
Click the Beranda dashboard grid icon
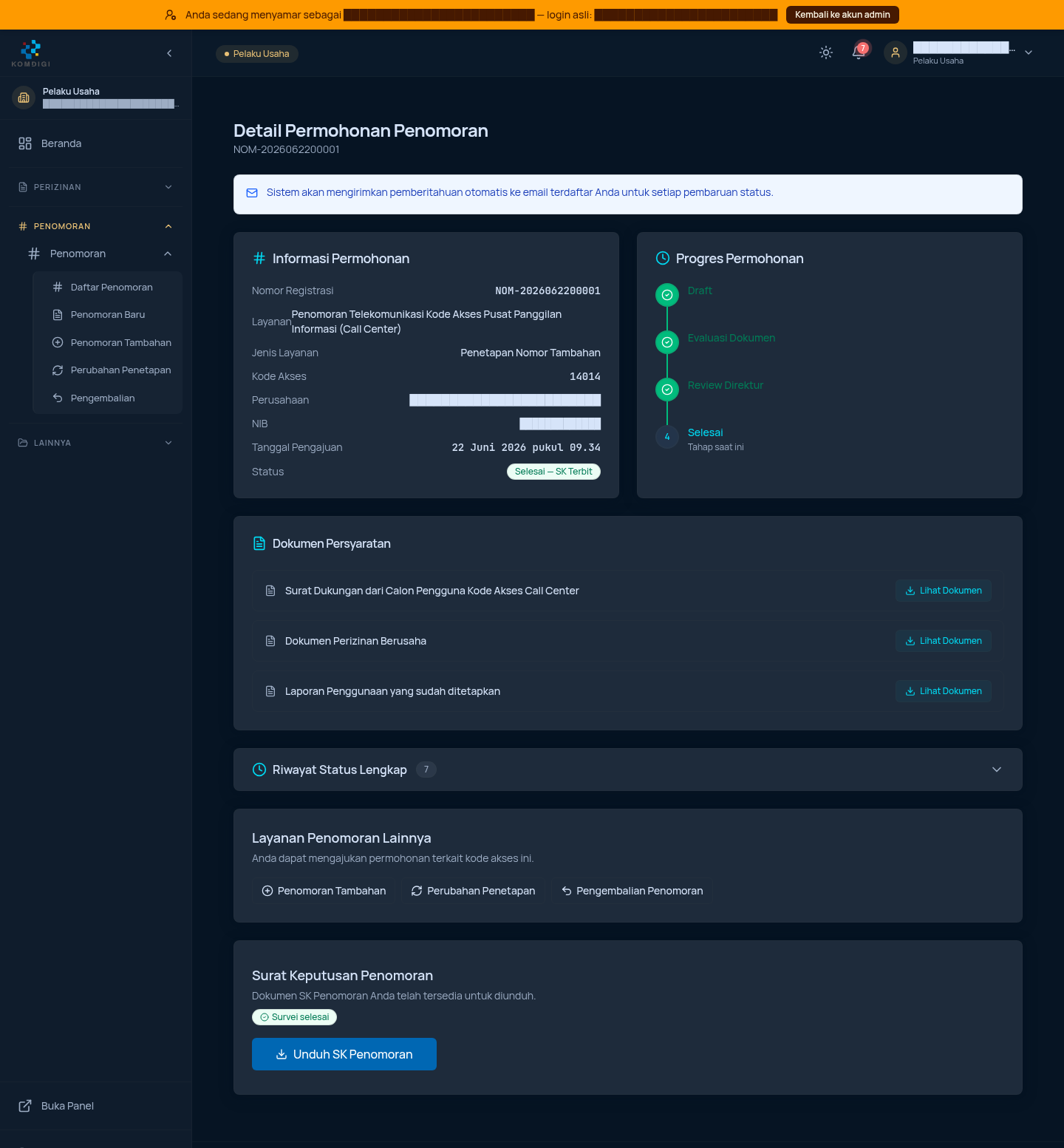(25, 143)
